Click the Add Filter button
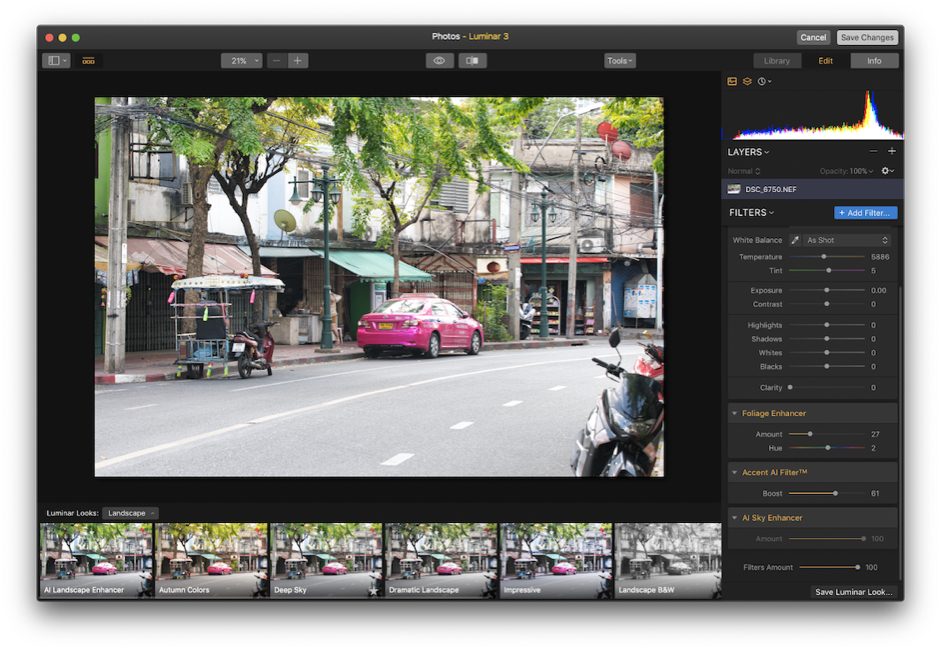Image resolution: width=941 pixels, height=650 pixels. click(x=865, y=213)
